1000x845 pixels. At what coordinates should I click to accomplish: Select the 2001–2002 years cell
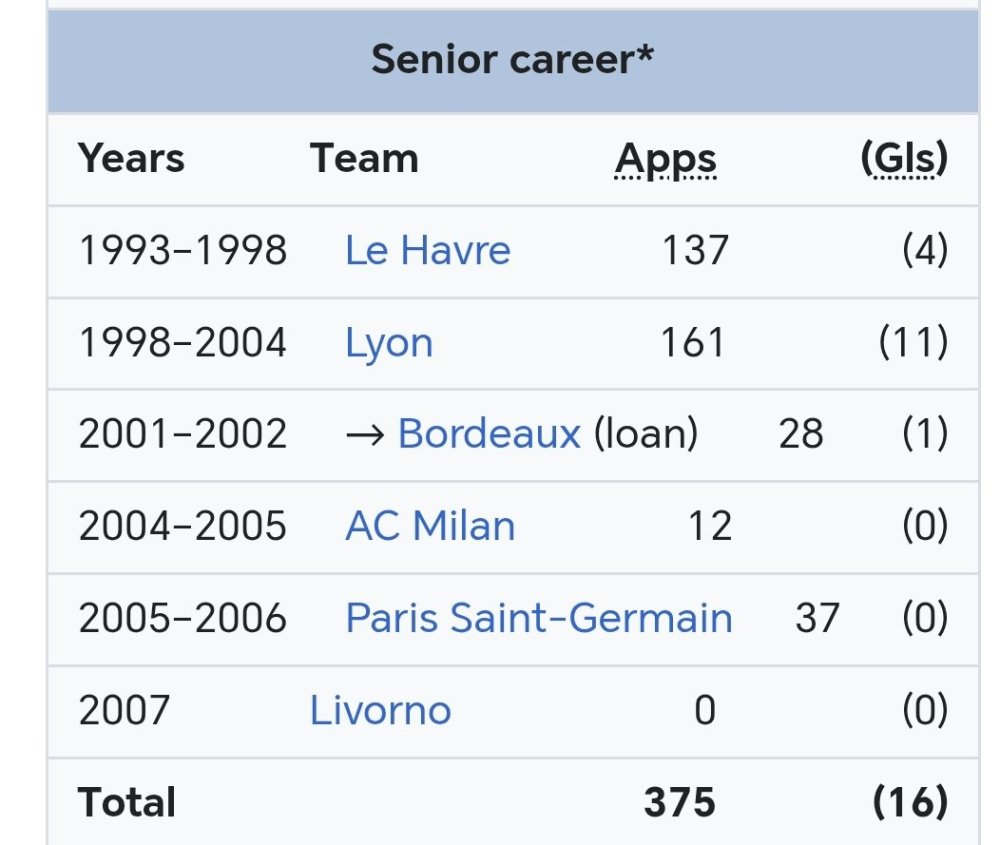pos(182,434)
